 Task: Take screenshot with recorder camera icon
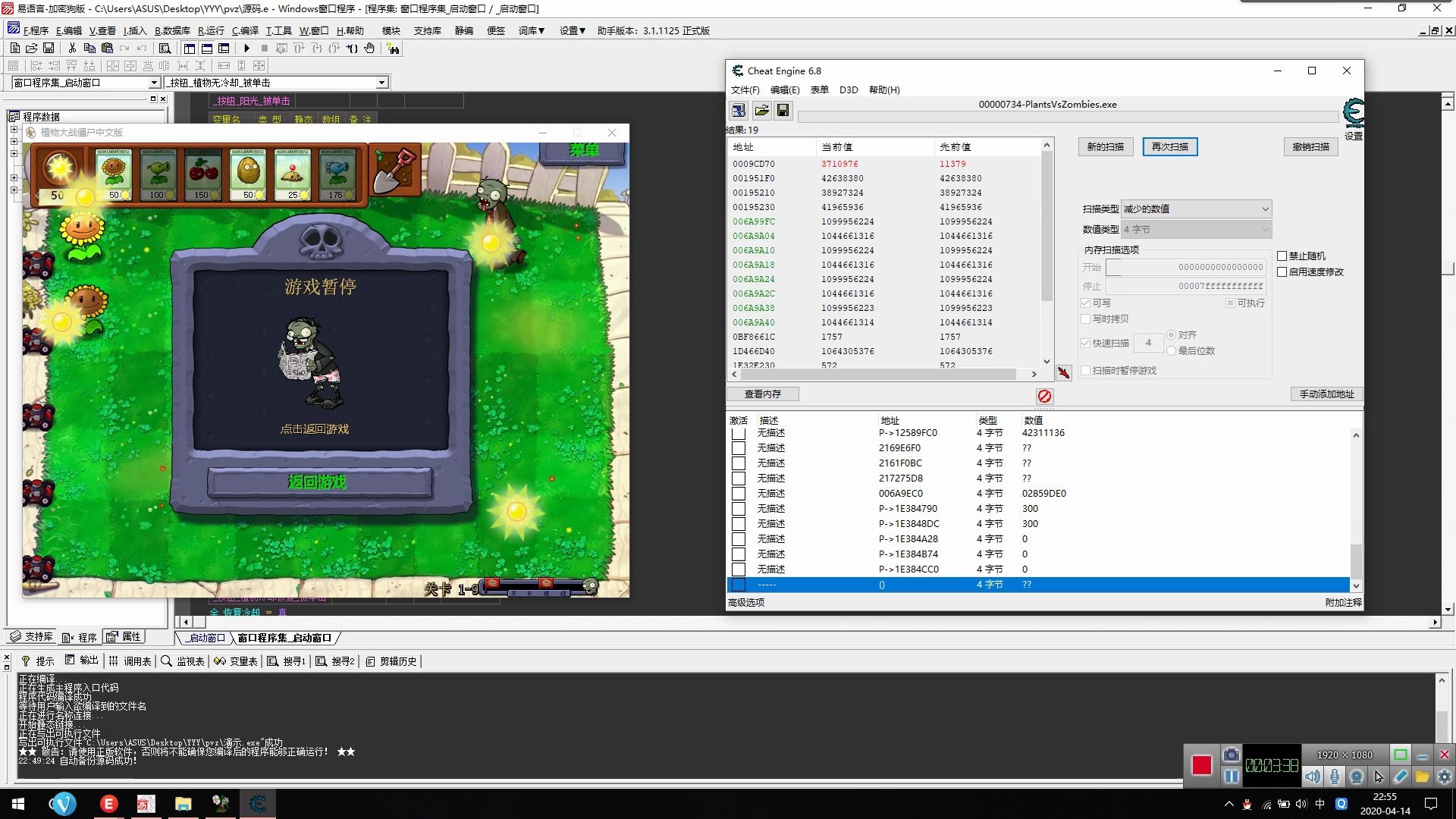pos(1231,755)
